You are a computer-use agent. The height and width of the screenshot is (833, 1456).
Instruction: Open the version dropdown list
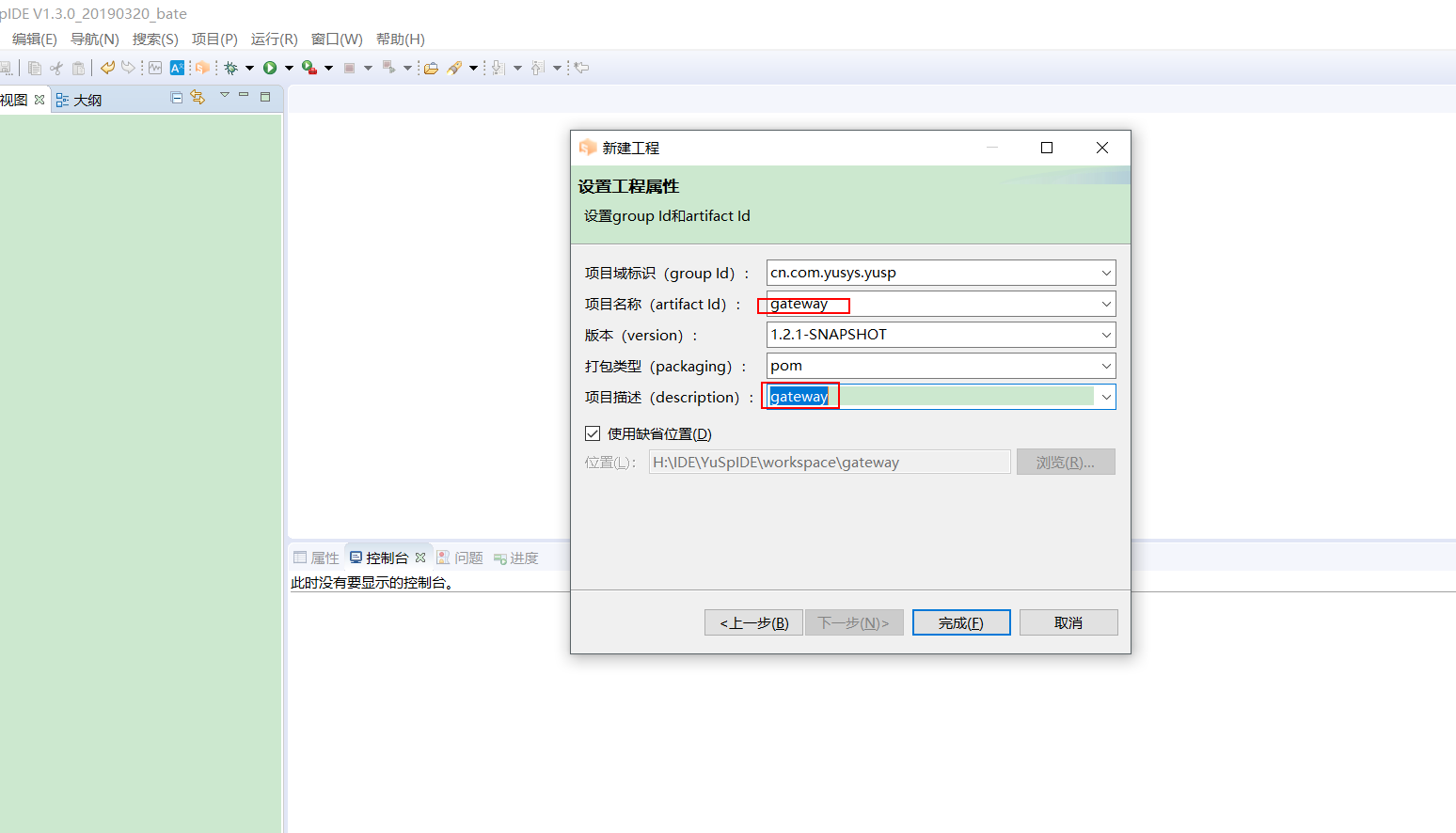pyautogui.click(x=1106, y=335)
